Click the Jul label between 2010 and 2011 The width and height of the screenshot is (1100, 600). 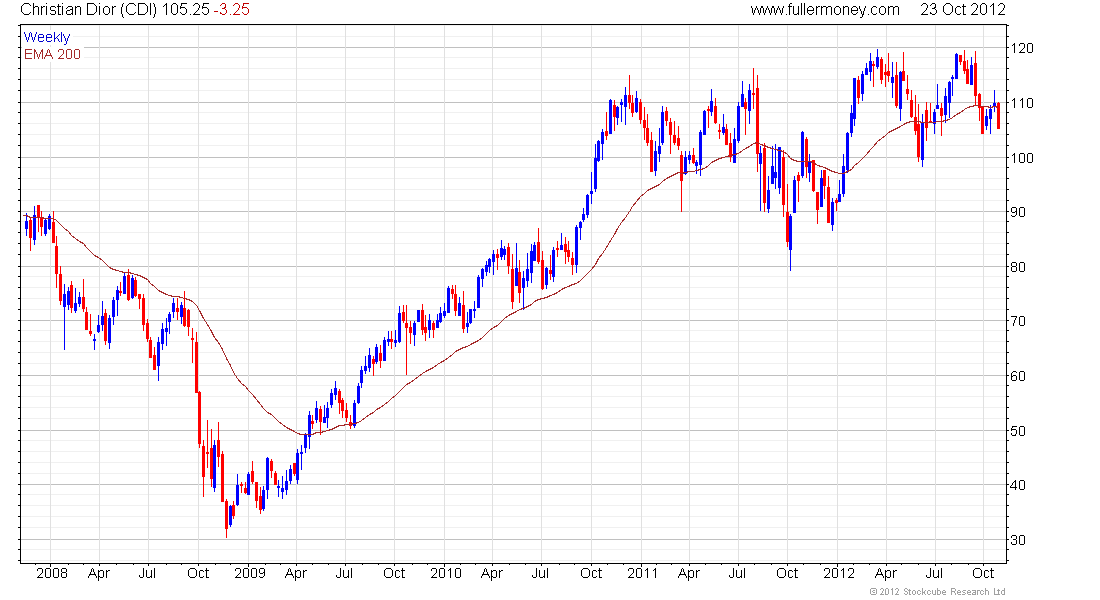[x=540, y=573]
